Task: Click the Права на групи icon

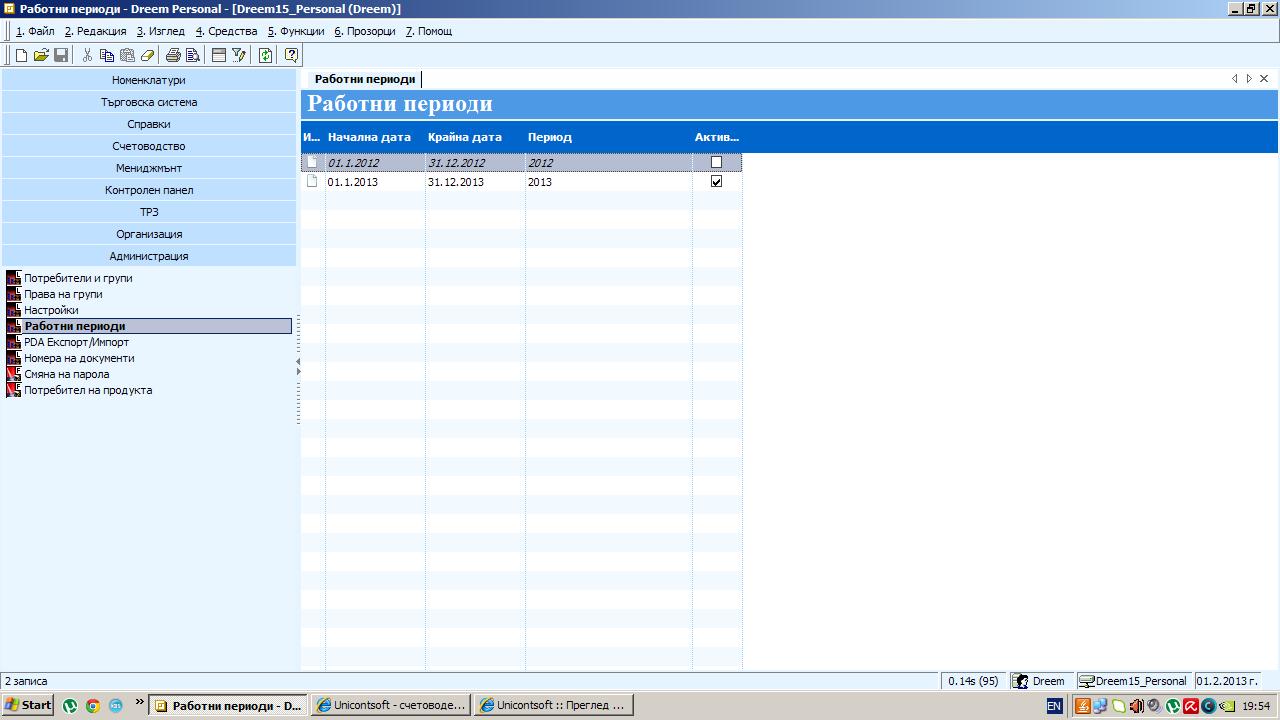Action: (14, 294)
